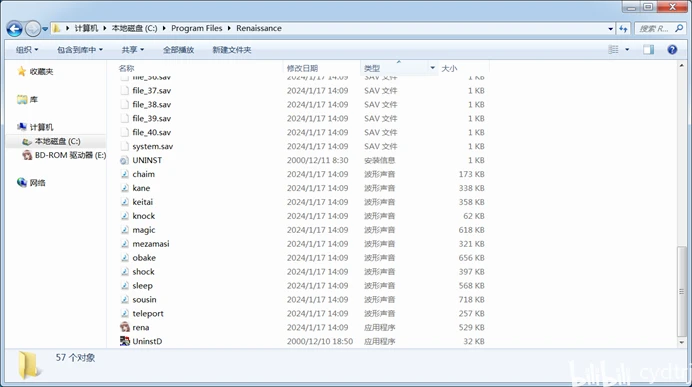Select the kane audio file icon
The height and width of the screenshot is (387, 692).
coord(125,188)
